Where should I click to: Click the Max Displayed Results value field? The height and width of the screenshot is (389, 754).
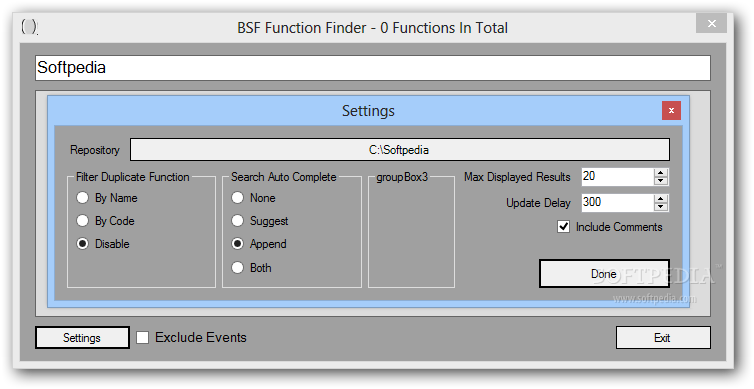coord(618,177)
